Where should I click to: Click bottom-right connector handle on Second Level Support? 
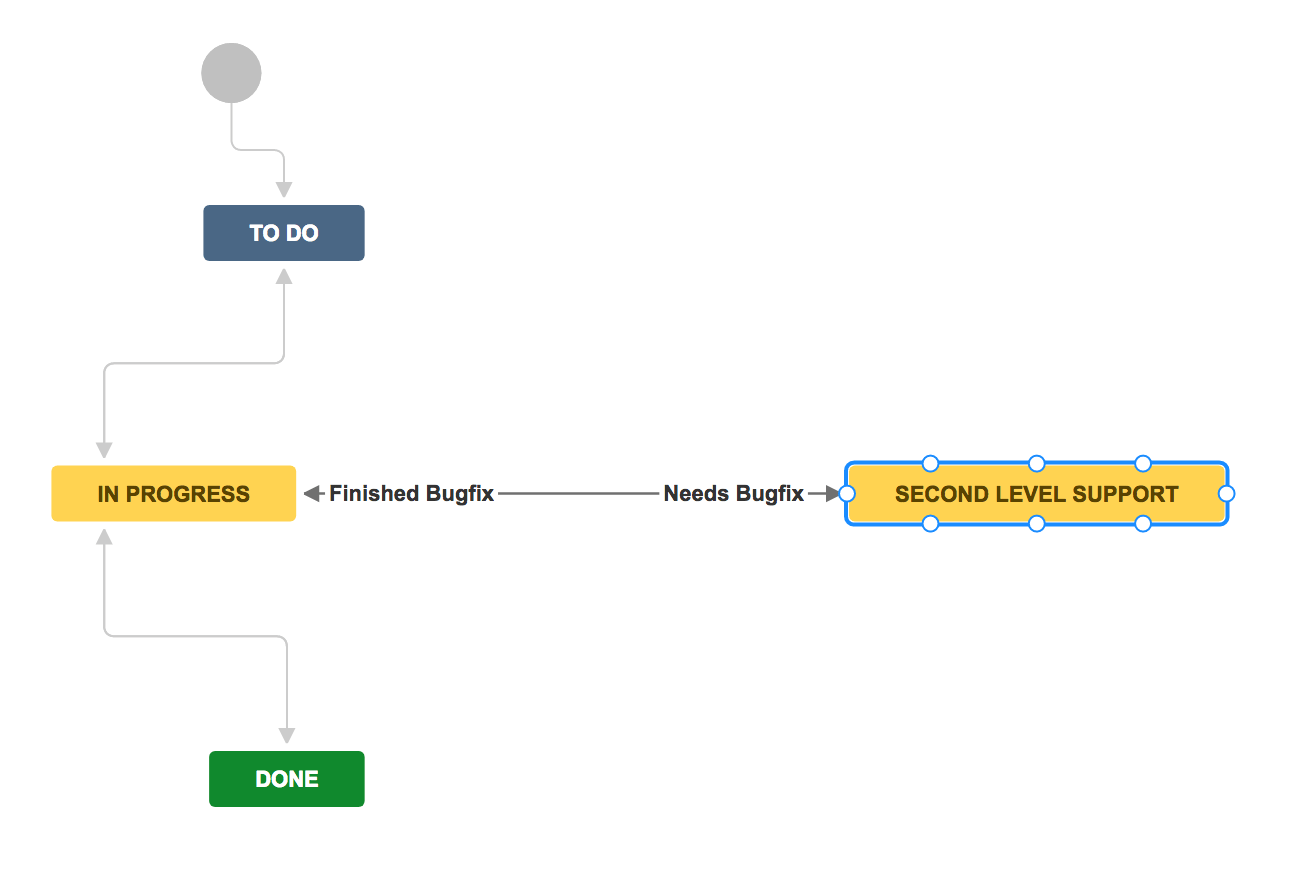coord(1143,524)
